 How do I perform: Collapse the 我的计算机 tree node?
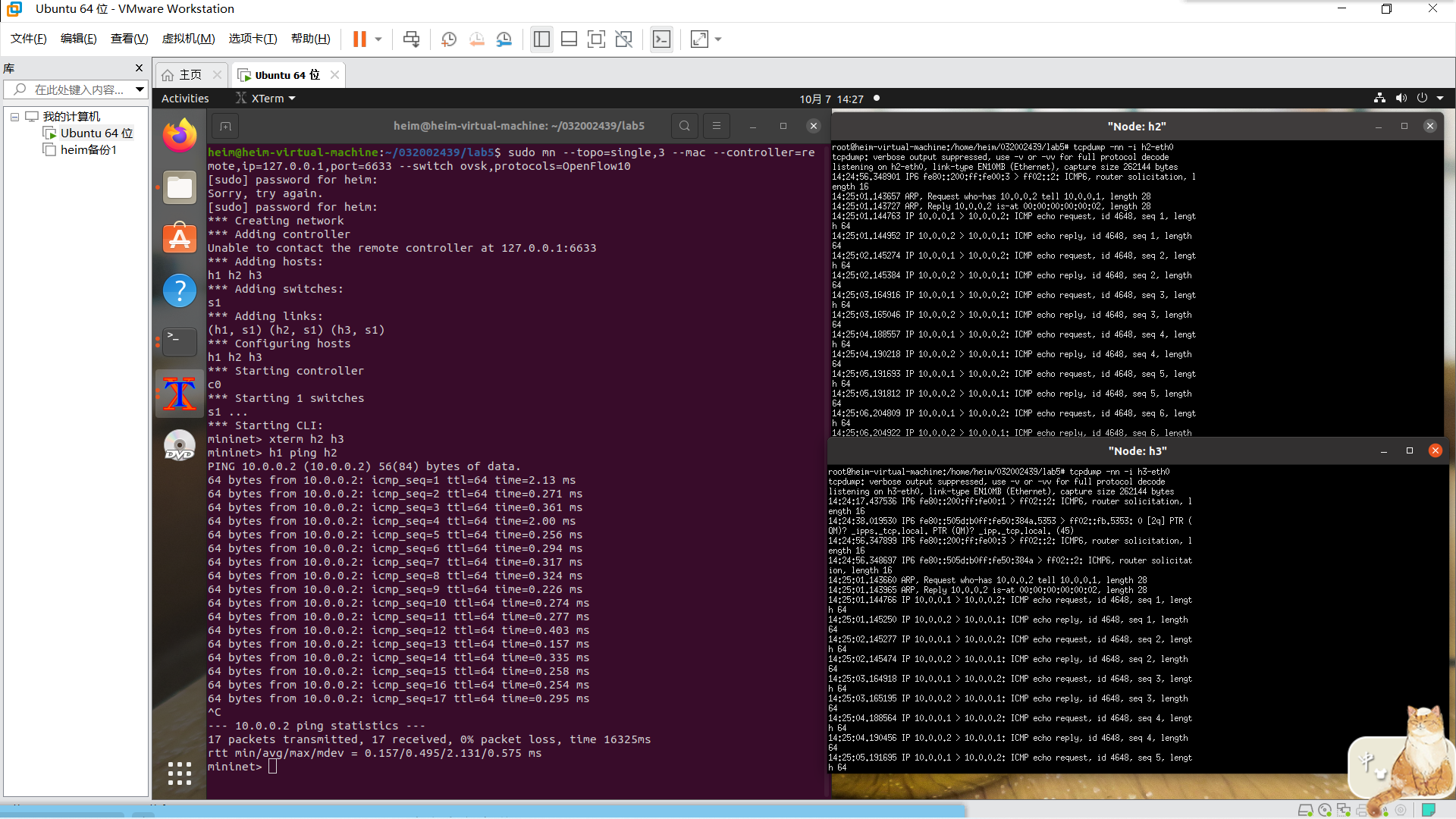coord(14,117)
